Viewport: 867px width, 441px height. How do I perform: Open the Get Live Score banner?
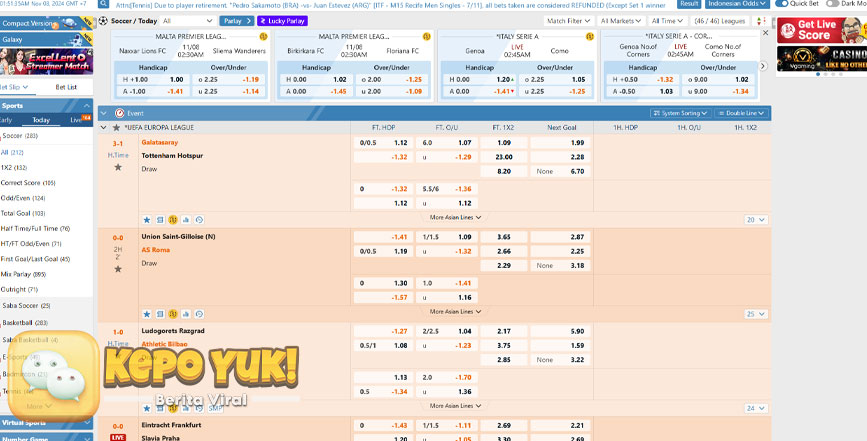[822, 30]
